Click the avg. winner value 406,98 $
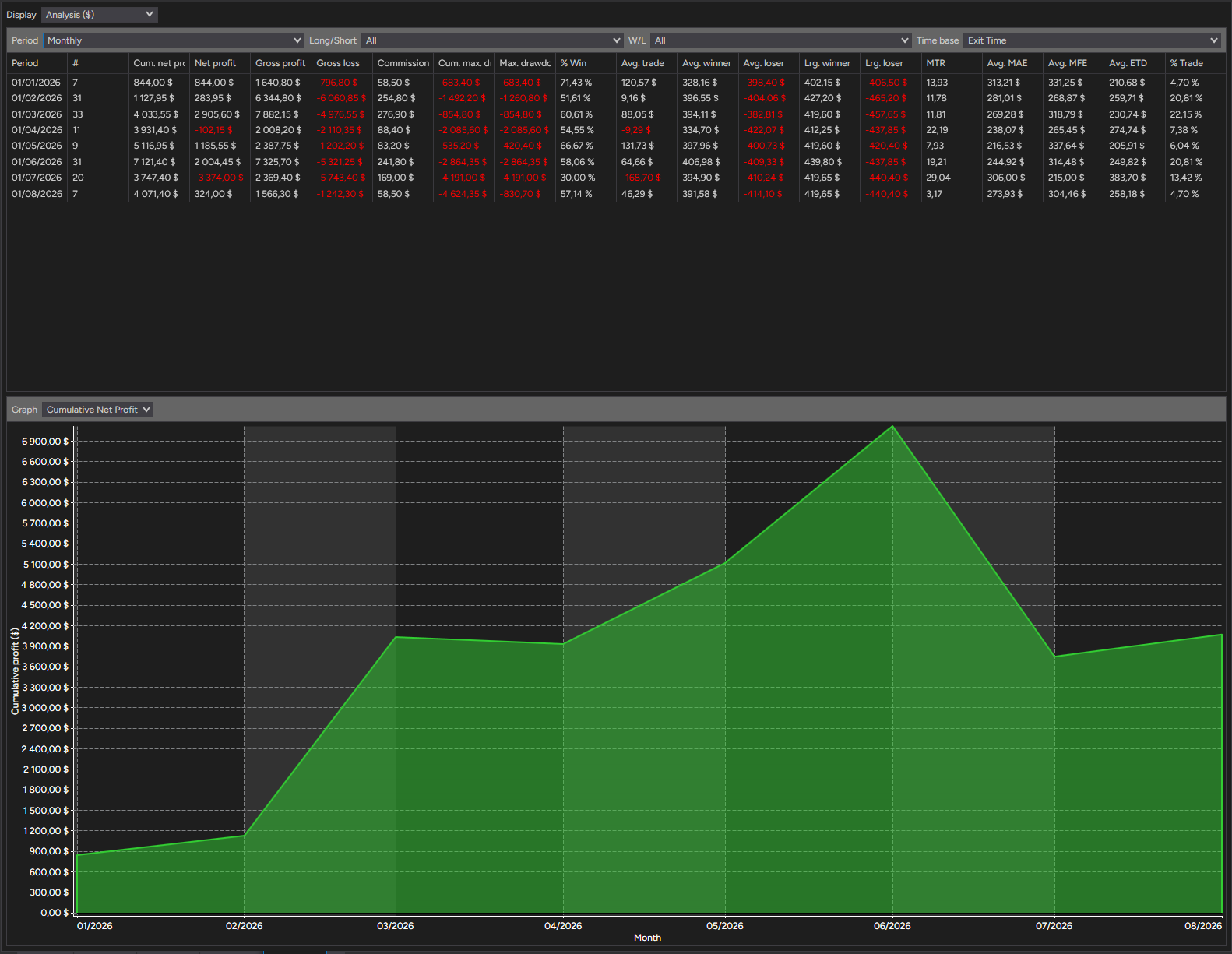The image size is (1232, 954). (x=701, y=162)
